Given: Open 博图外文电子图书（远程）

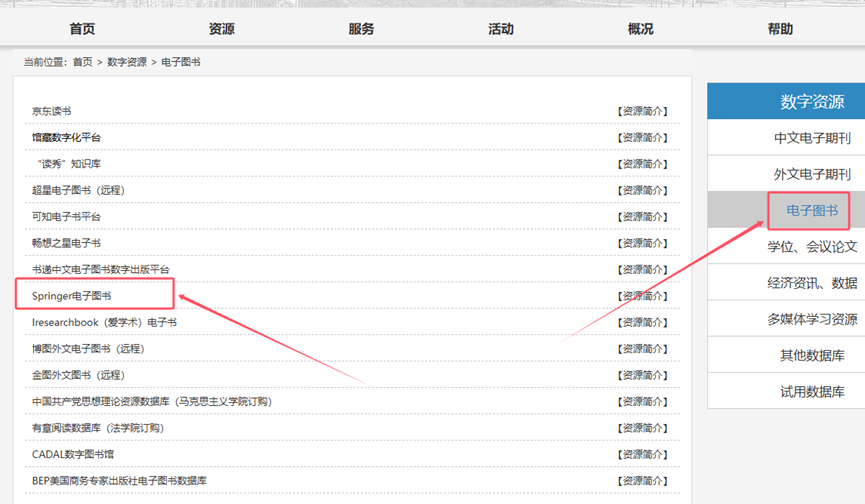Looking at the screenshot, I should tap(88, 349).
